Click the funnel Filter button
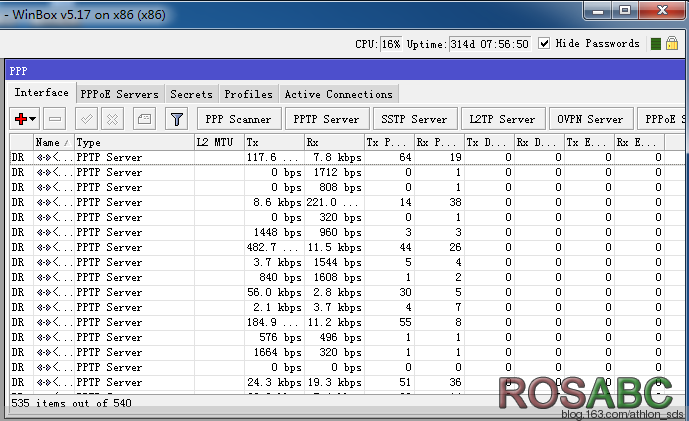The image size is (689, 421). [177, 119]
